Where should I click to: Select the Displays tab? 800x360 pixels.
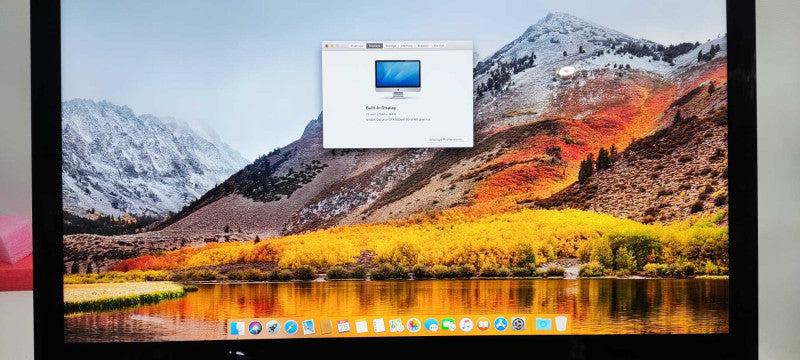coord(374,46)
